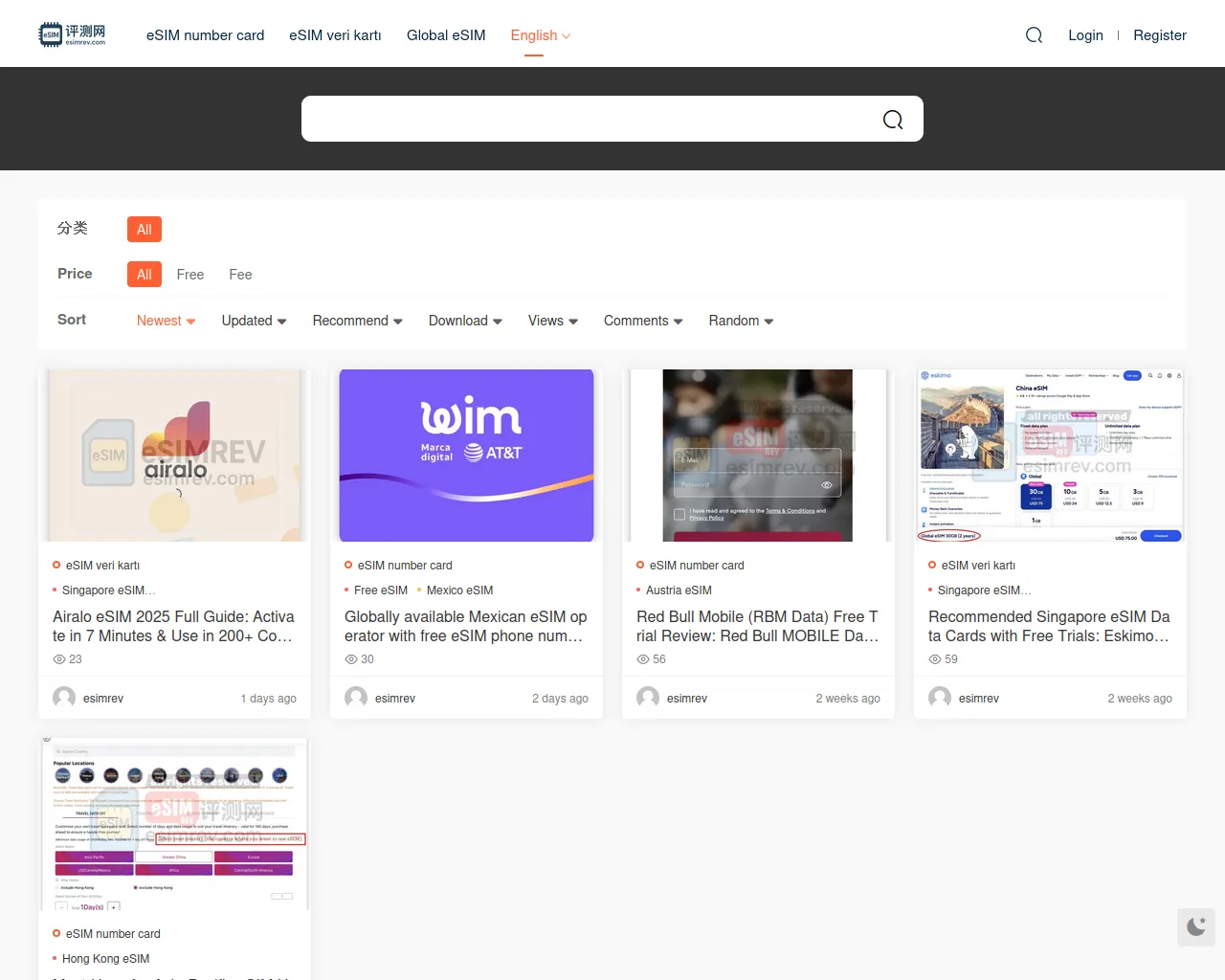
Task: Sort listings by Download count
Action: [x=464, y=321]
